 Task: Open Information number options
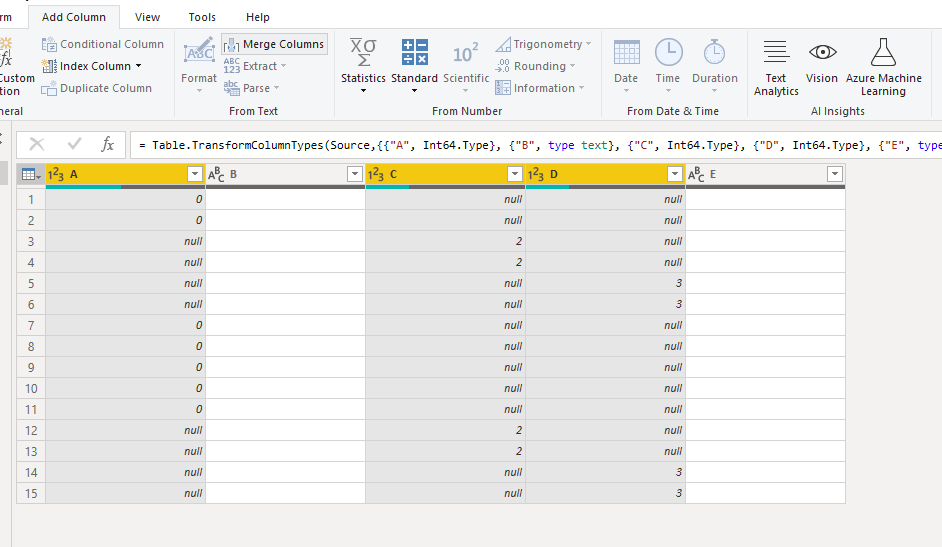pos(539,88)
